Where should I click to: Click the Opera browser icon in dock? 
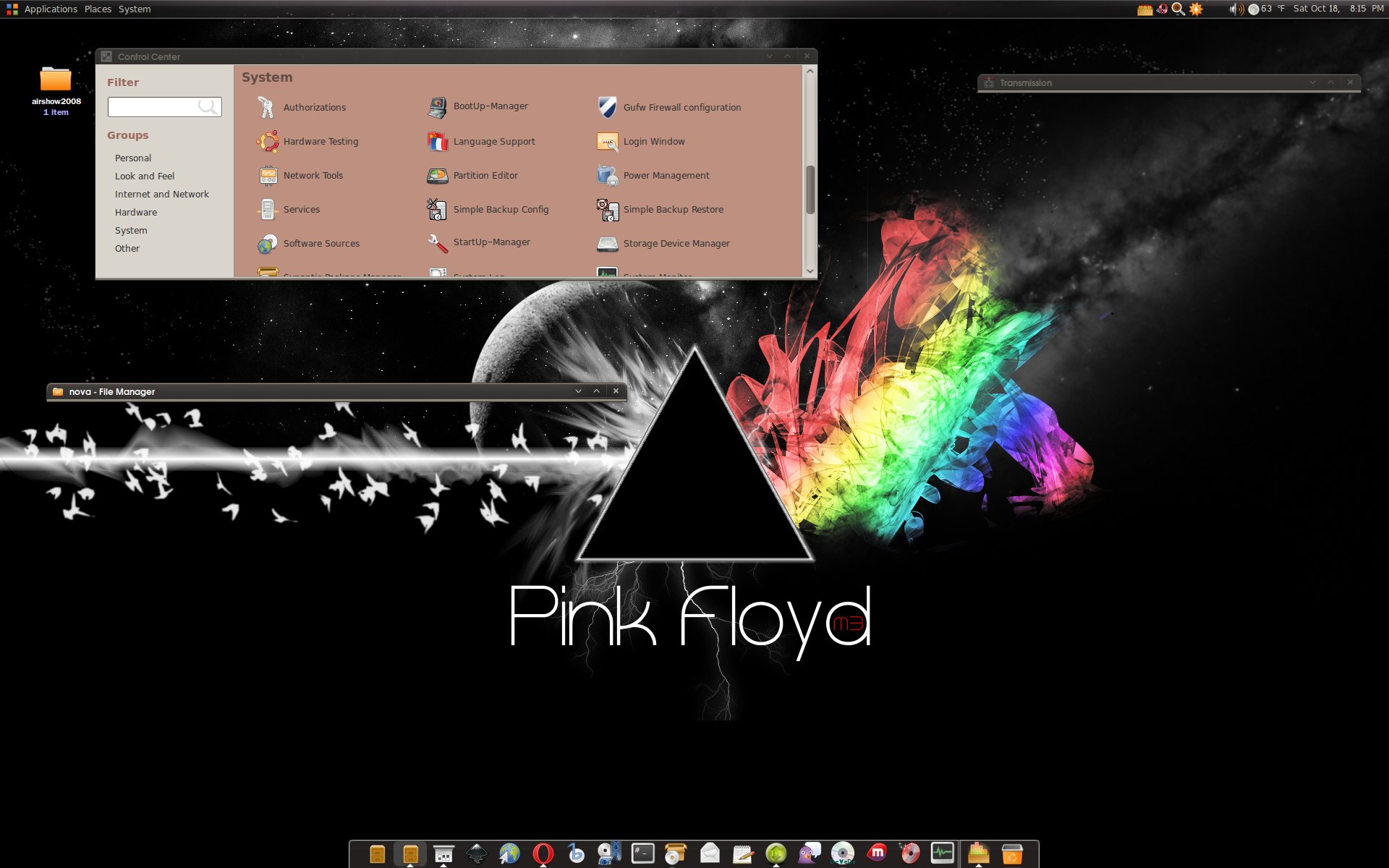[543, 854]
